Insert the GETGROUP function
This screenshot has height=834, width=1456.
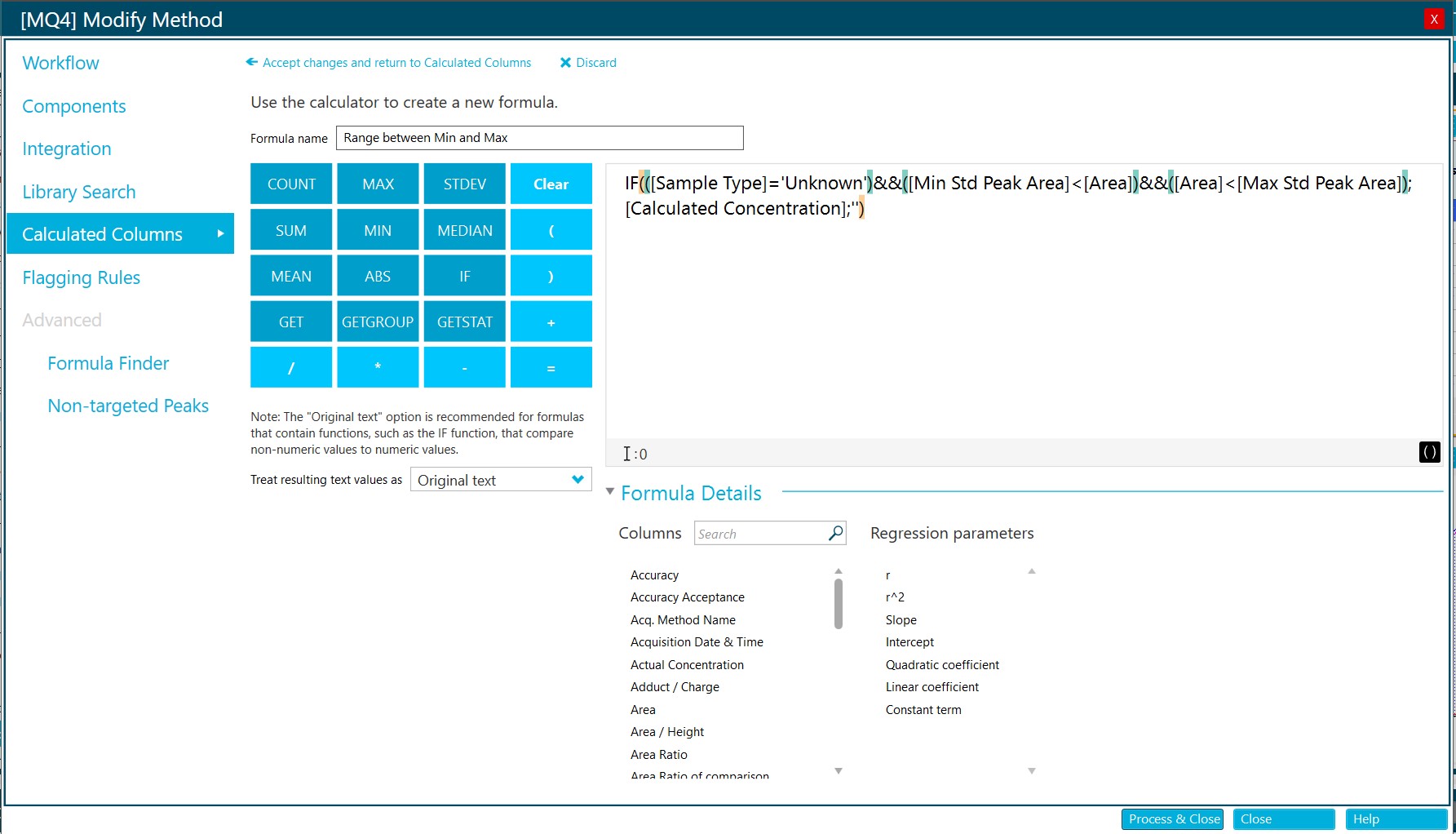(378, 322)
